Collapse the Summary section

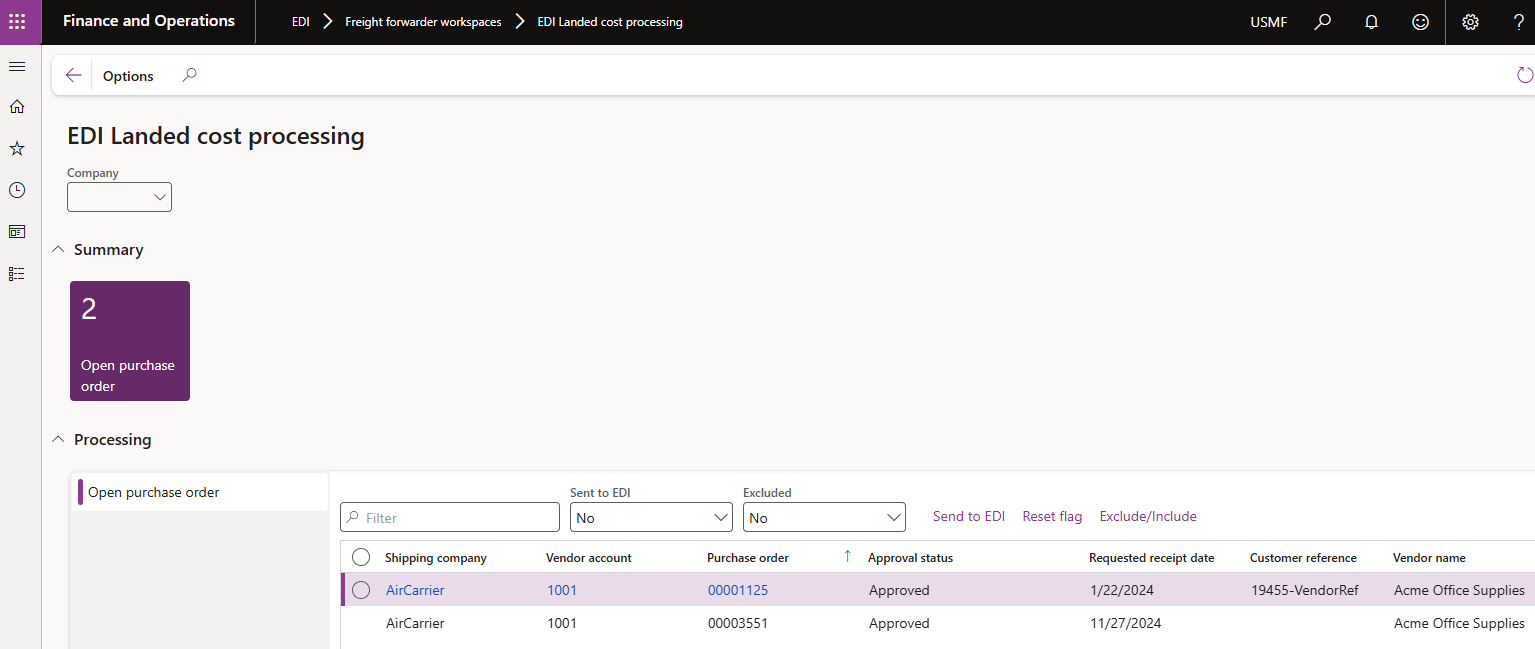click(x=57, y=249)
